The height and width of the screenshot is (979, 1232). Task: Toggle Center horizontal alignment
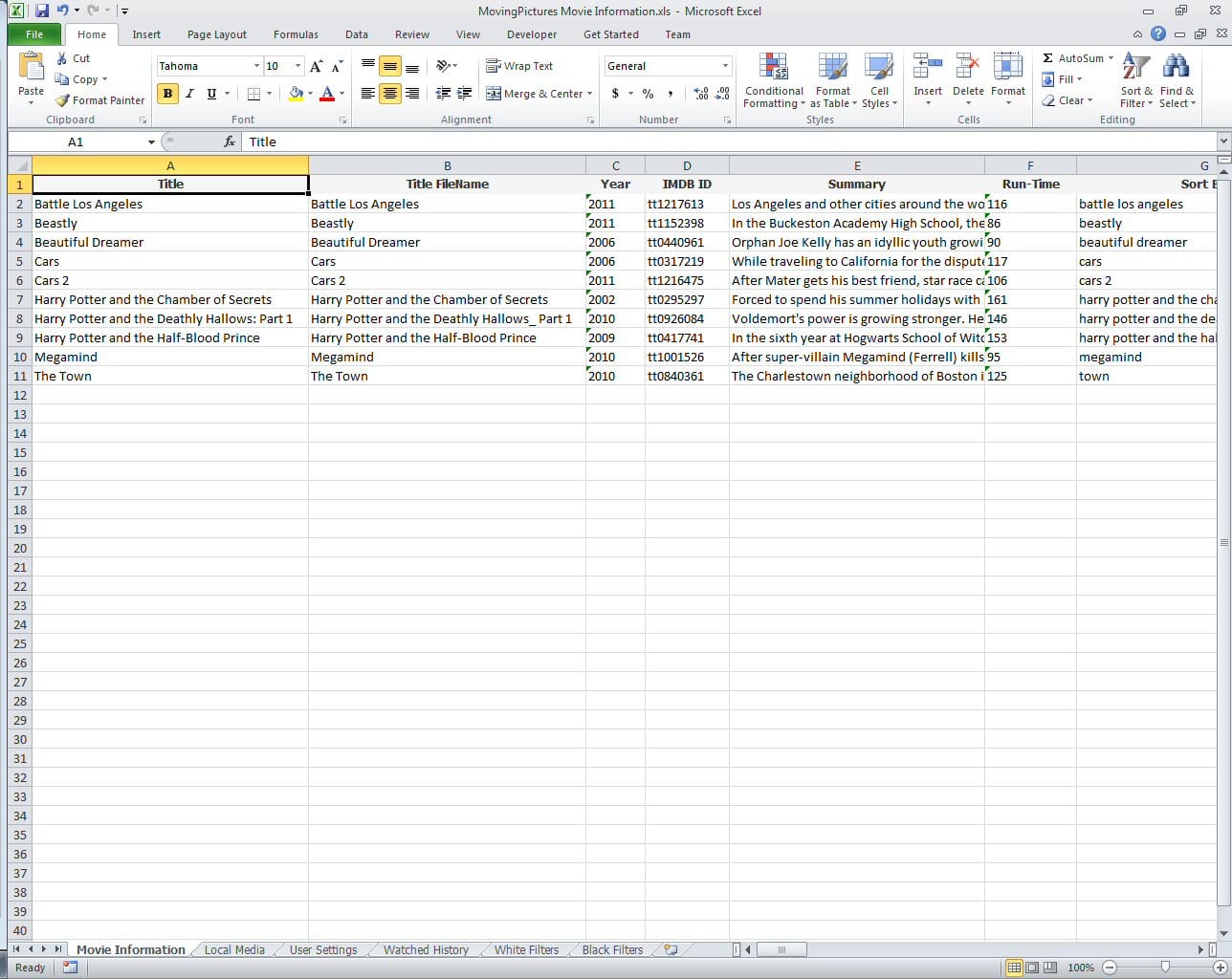pos(390,94)
